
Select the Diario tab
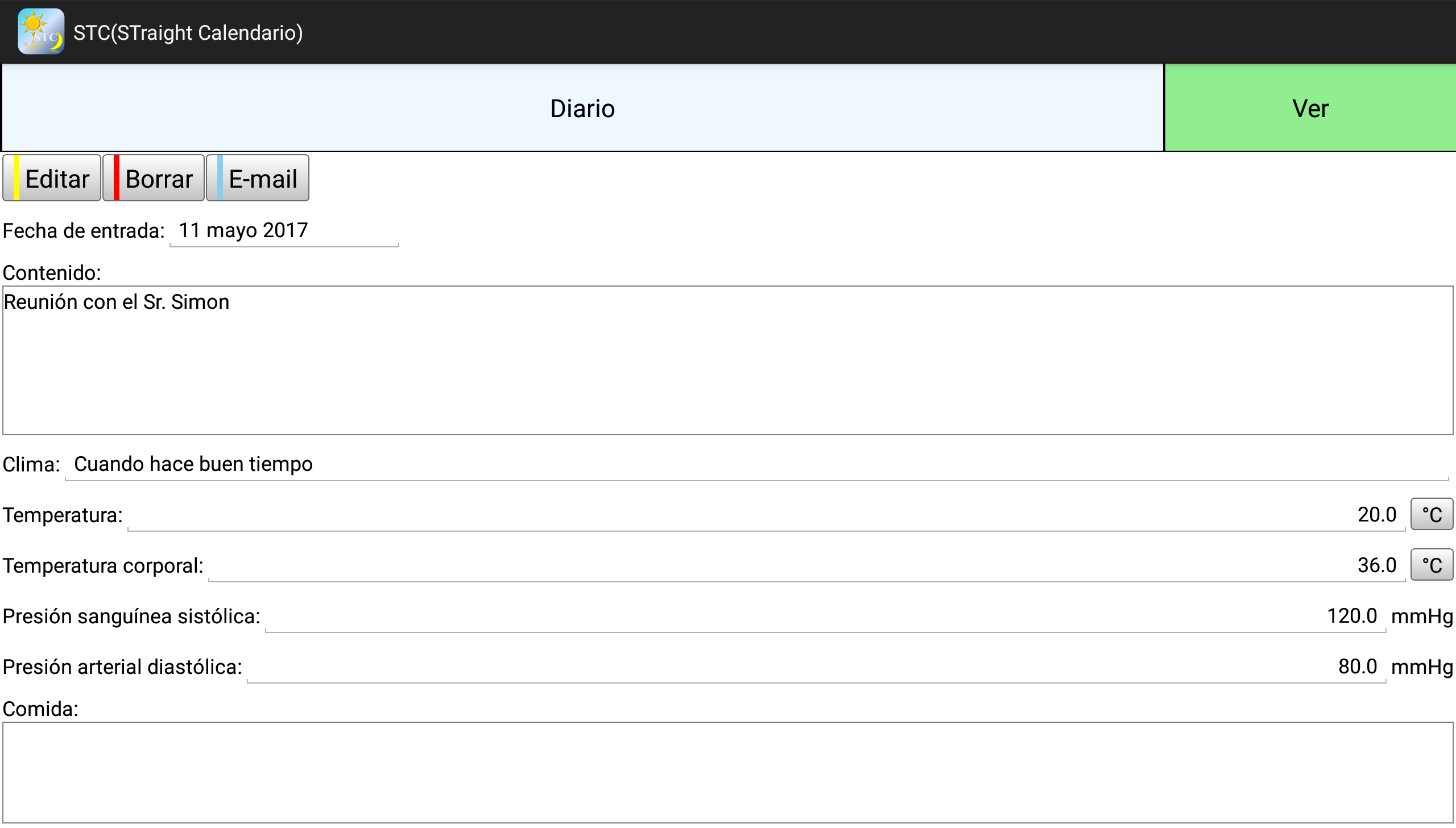(x=582, y=108)
